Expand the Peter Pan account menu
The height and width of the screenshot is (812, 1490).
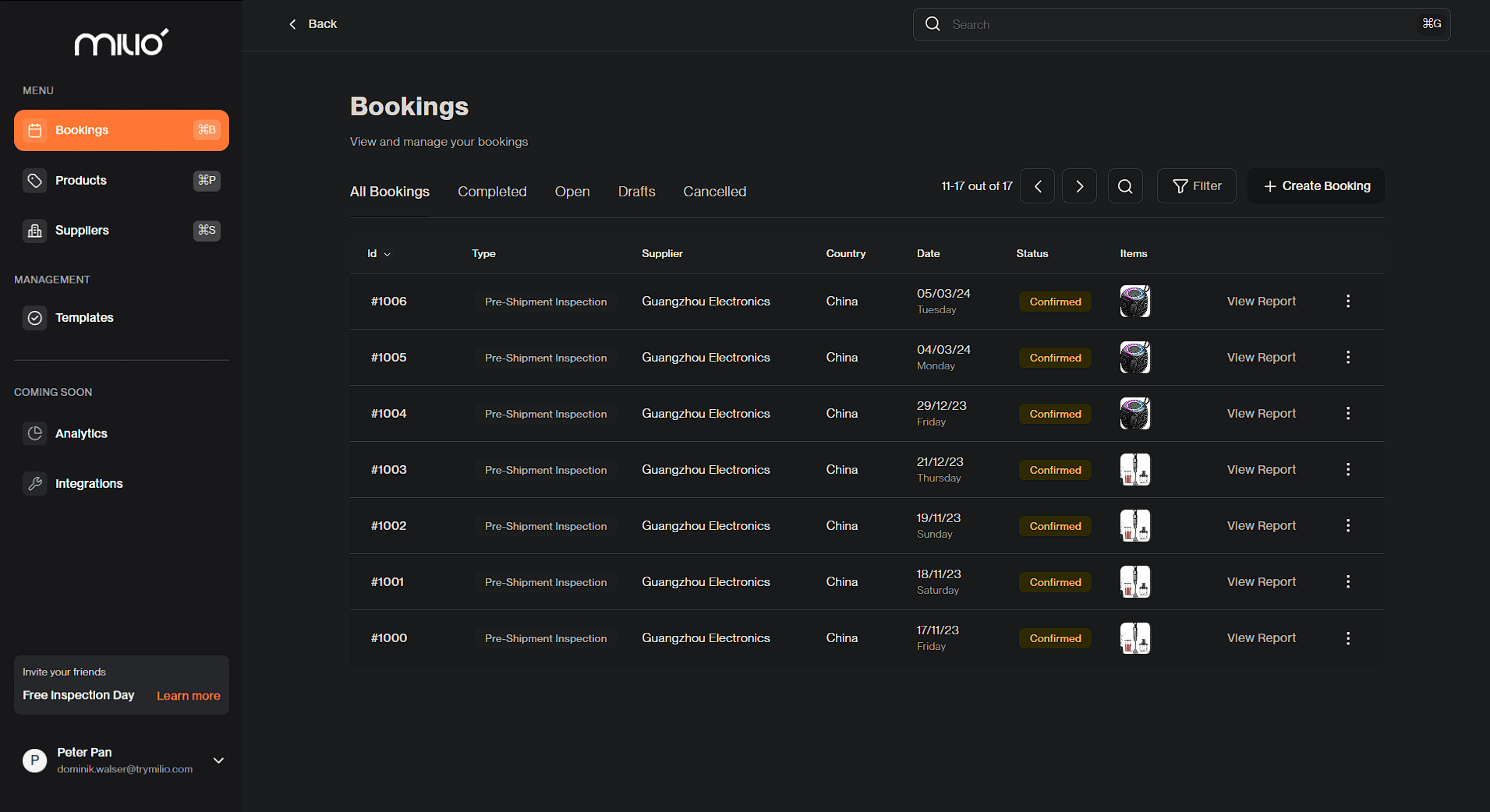click(x=218, y=761)
